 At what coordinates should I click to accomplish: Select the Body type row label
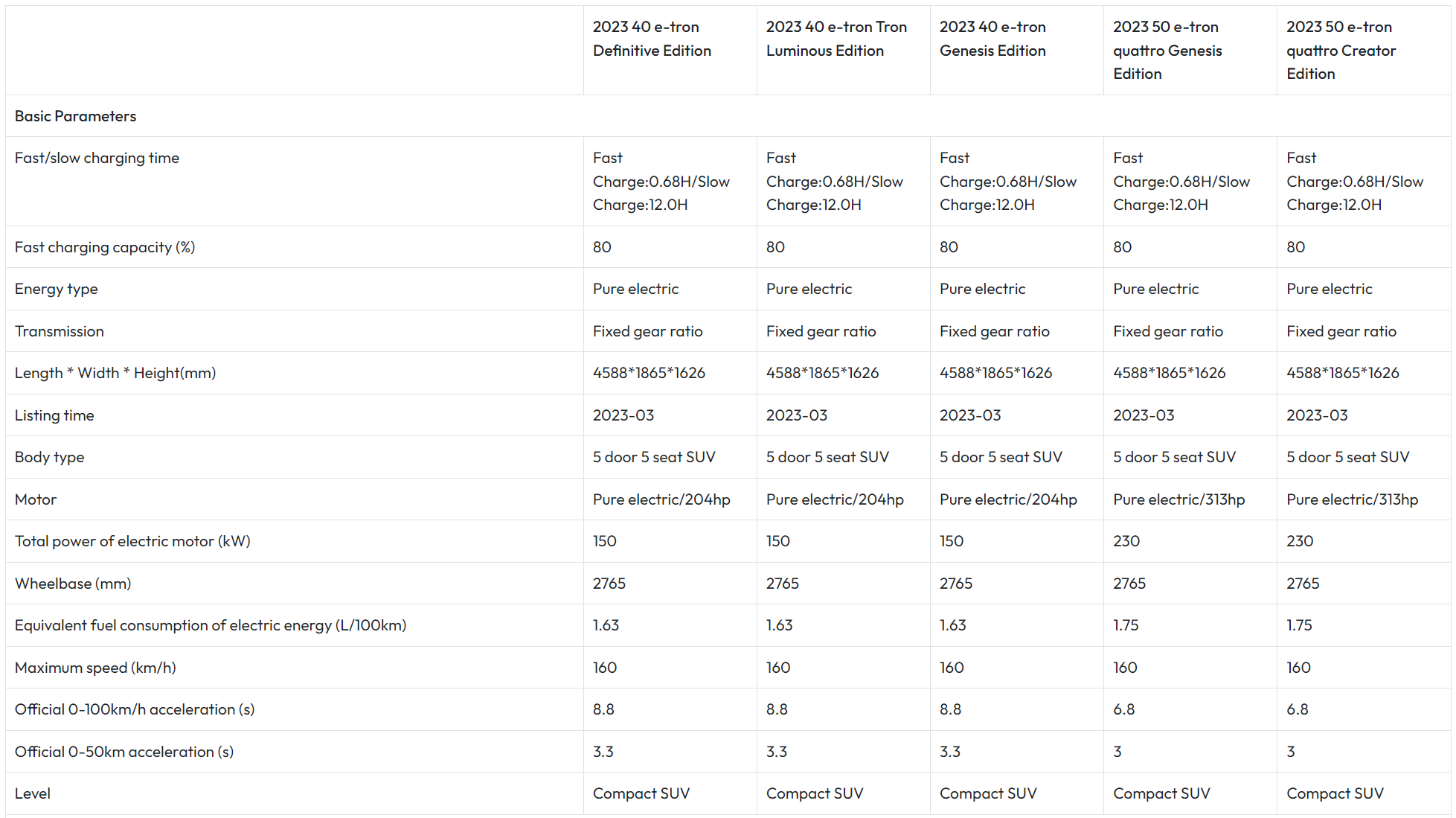pos(50,457)
